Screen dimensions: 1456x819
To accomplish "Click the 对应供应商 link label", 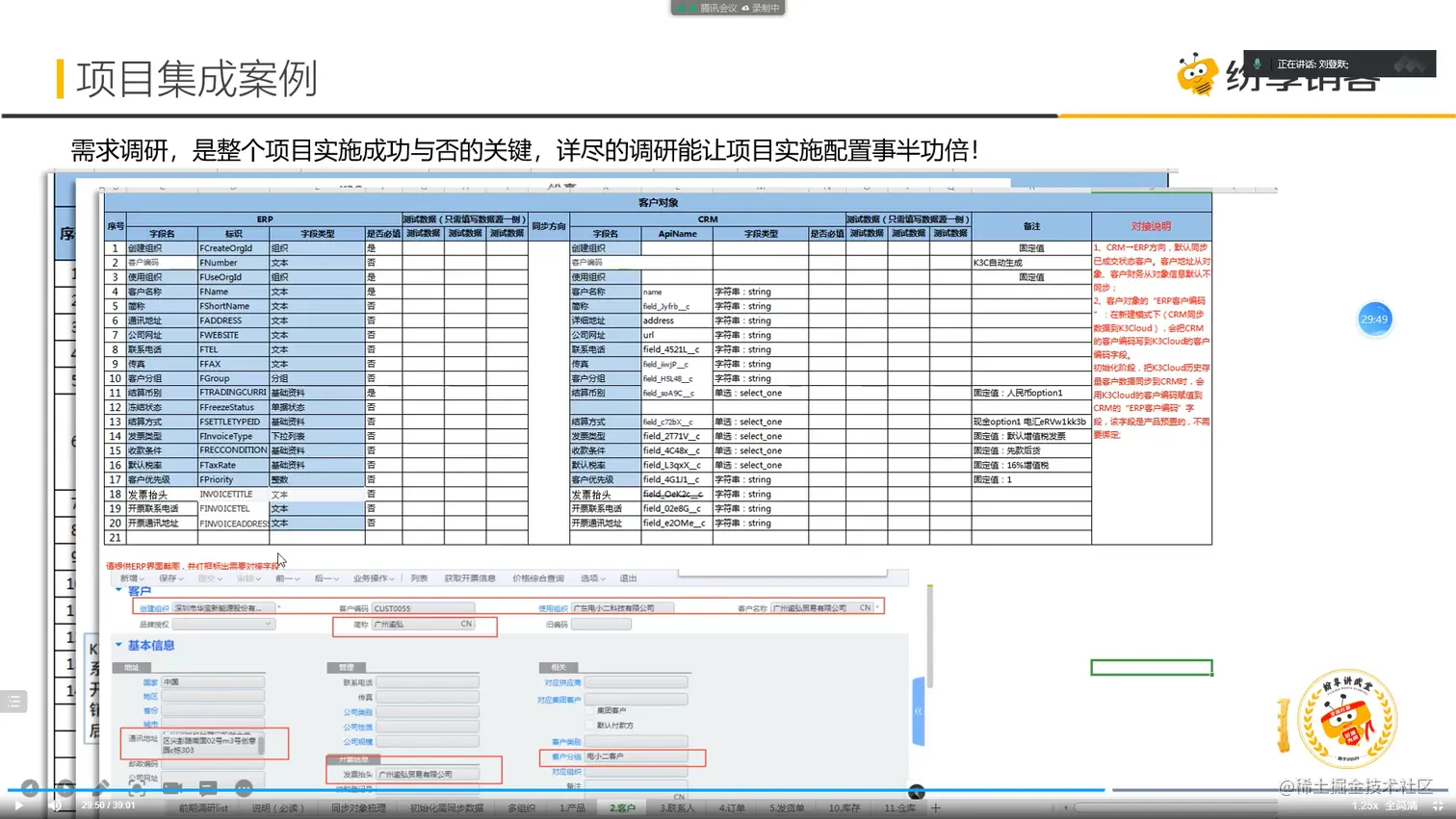I will [x=562, y=682].
